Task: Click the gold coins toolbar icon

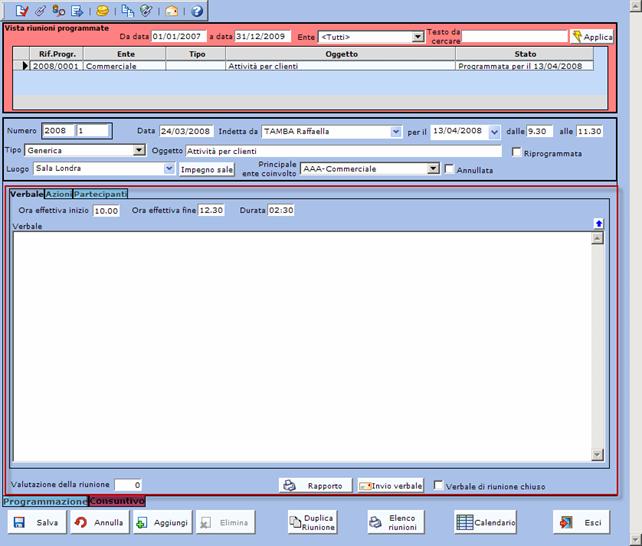Action: pyautogui.click(x=102, y=11)
